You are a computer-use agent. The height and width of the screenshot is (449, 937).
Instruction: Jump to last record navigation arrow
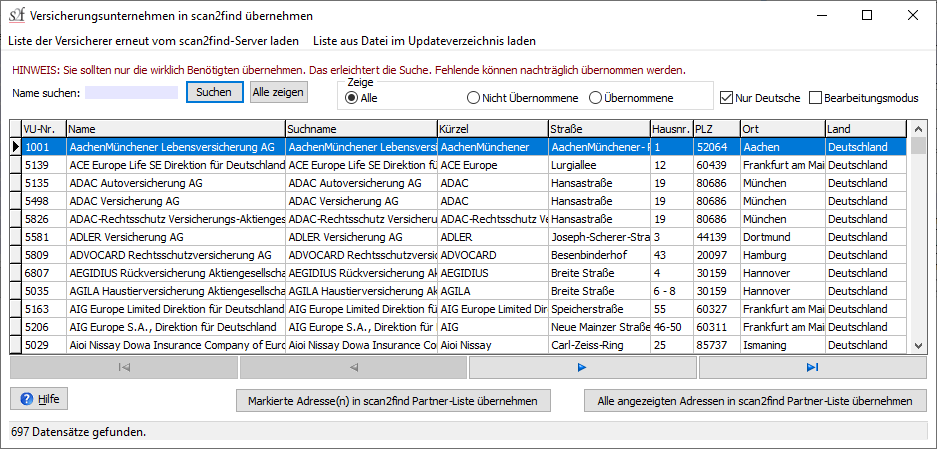coord(812,368)
